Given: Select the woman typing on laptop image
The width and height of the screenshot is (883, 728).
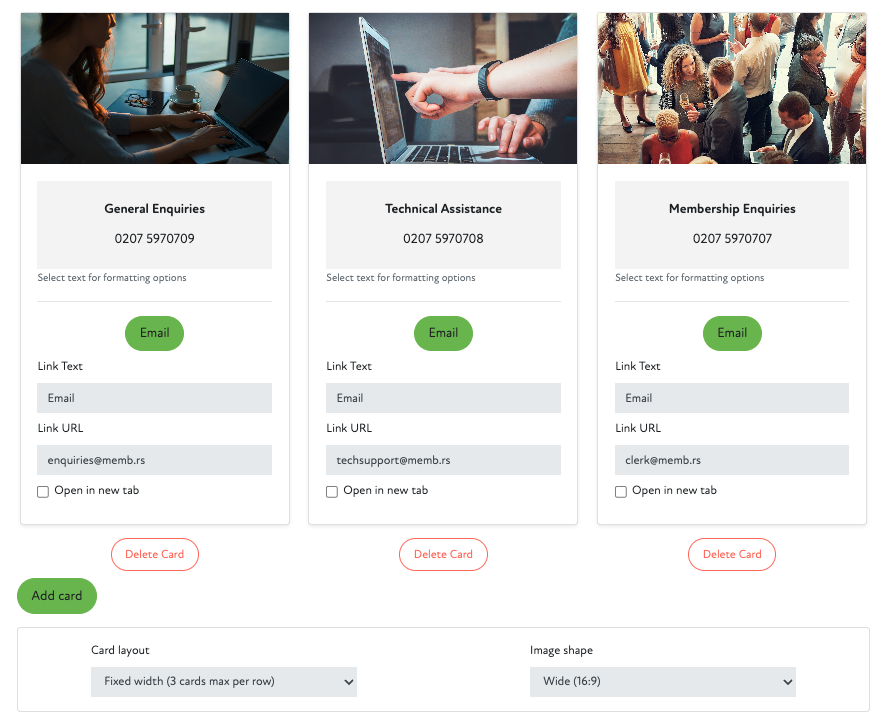Looking at the screenshot, I should 155,89.
